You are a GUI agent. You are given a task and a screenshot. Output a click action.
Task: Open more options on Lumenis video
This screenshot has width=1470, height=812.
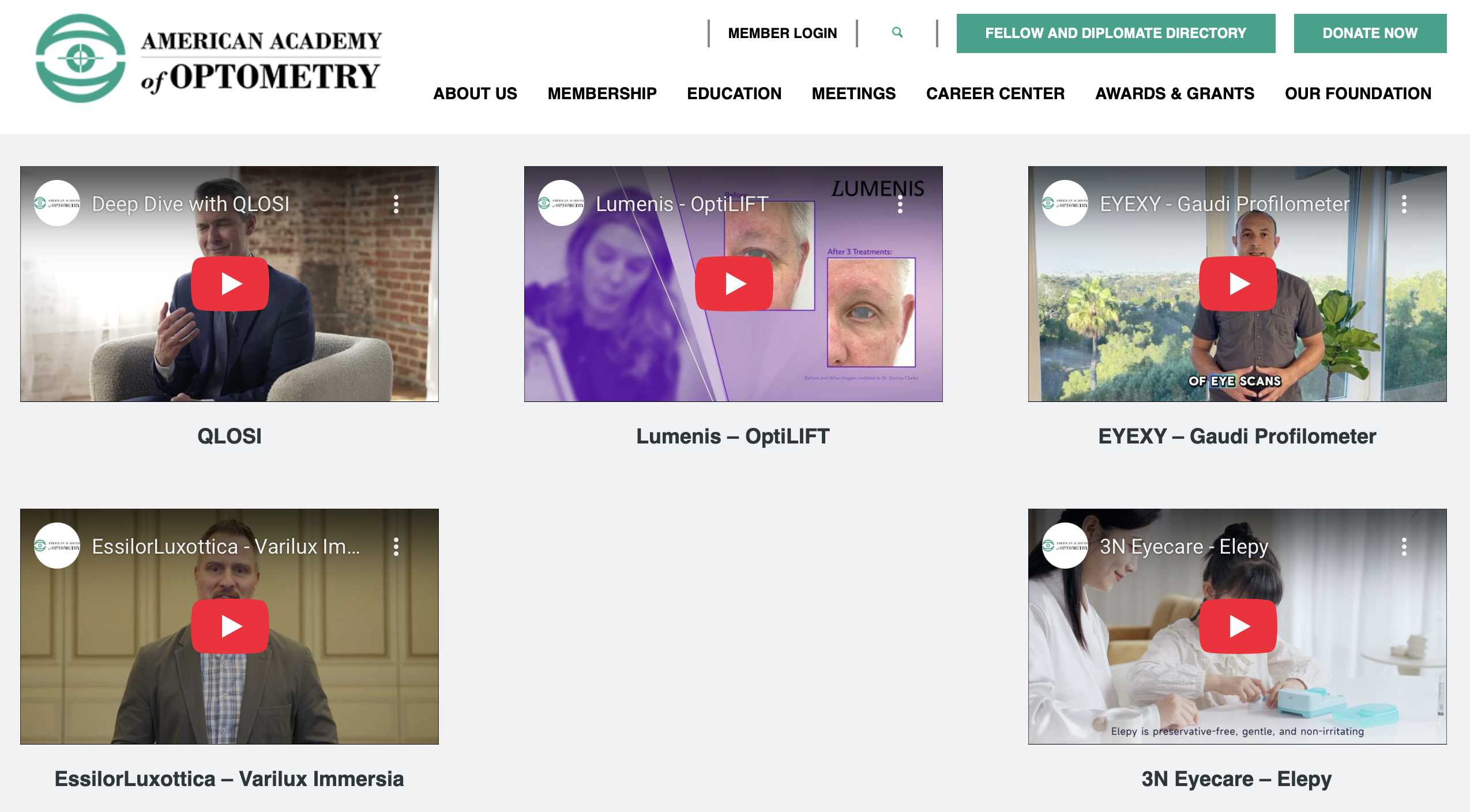pyautogui.click(x=900, y=204)
